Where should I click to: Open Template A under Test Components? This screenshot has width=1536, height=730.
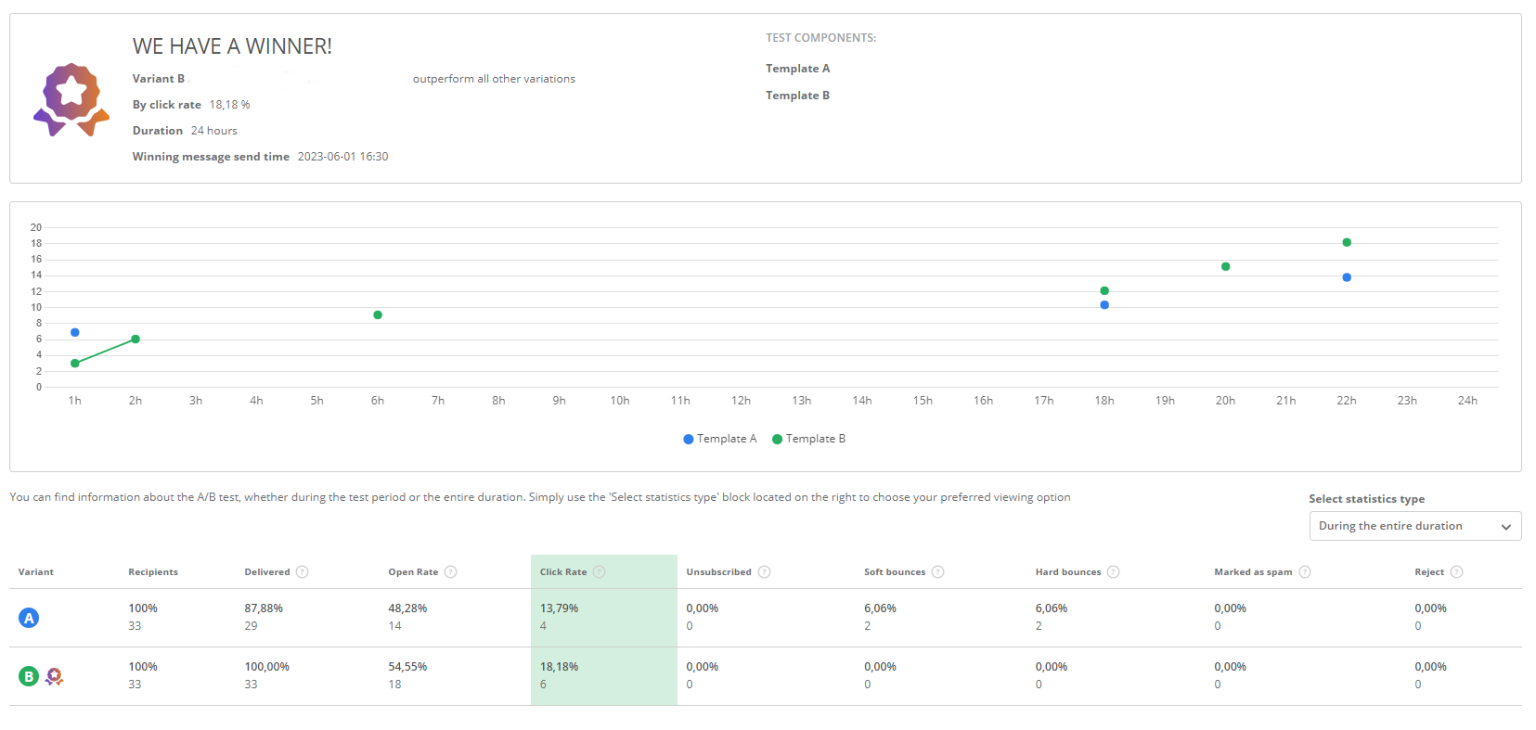[798, 69]
